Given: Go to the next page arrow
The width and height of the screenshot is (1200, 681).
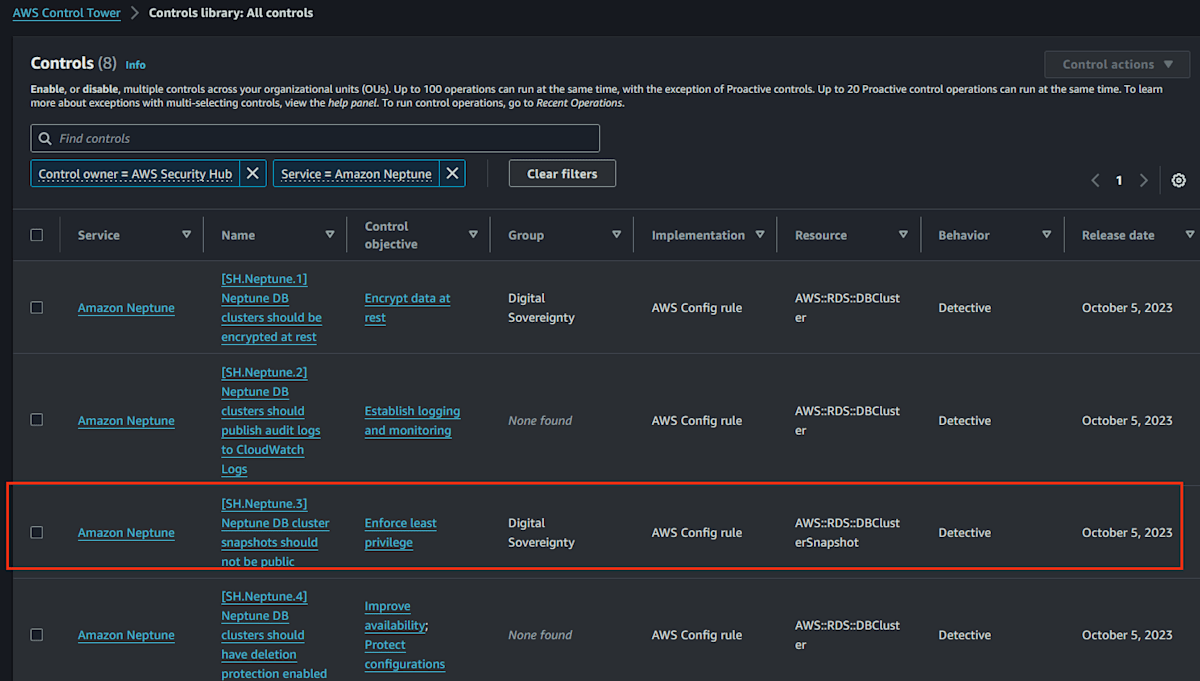Looking at the screenshot, I should click(x=1144, y=180).
